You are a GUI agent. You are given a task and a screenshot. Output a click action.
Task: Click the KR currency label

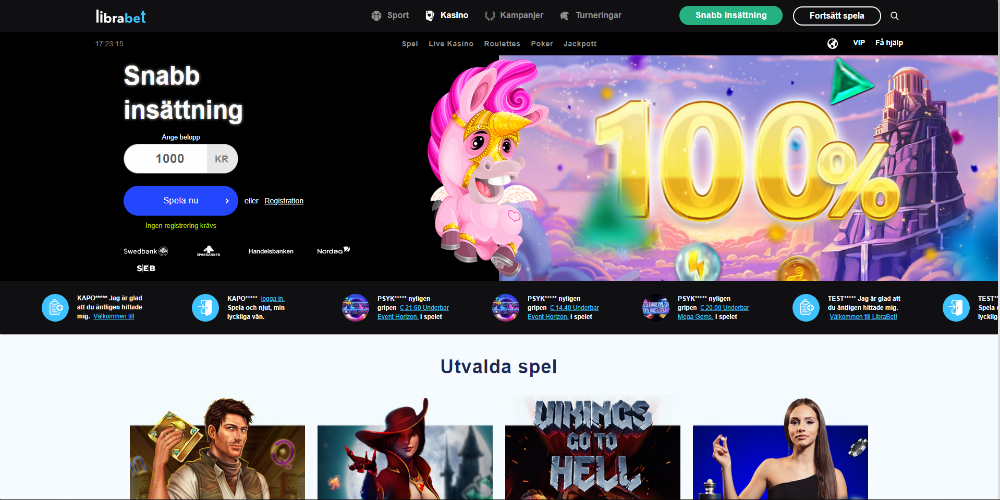[x=222, y=159]
